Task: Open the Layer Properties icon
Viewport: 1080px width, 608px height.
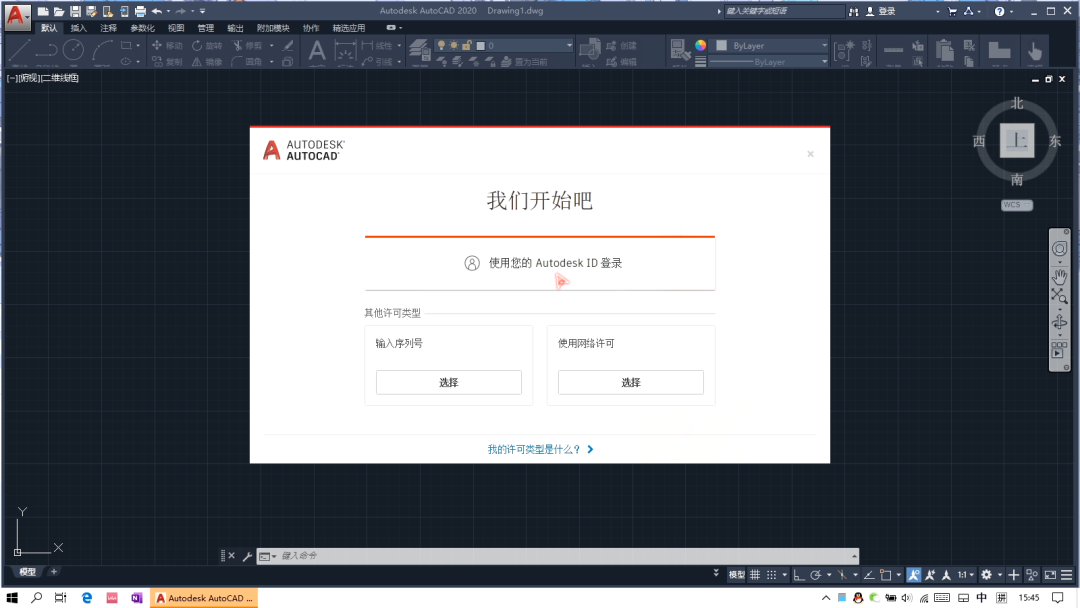Action: point(419,52)
